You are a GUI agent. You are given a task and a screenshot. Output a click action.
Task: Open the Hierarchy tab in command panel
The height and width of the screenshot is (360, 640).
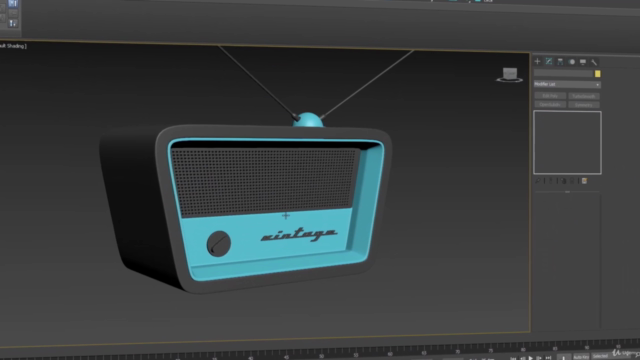coord(560,62)
